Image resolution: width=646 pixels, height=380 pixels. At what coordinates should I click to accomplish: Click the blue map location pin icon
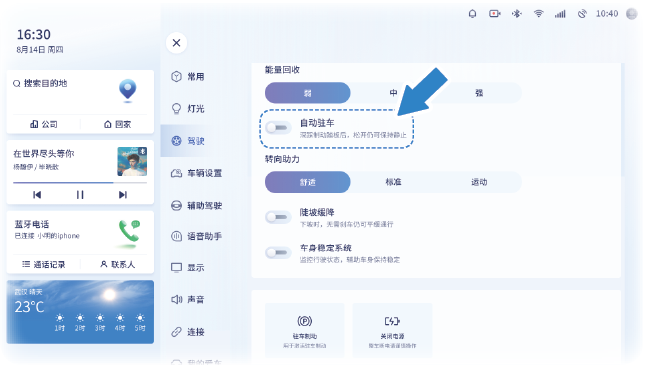point(128,90)
